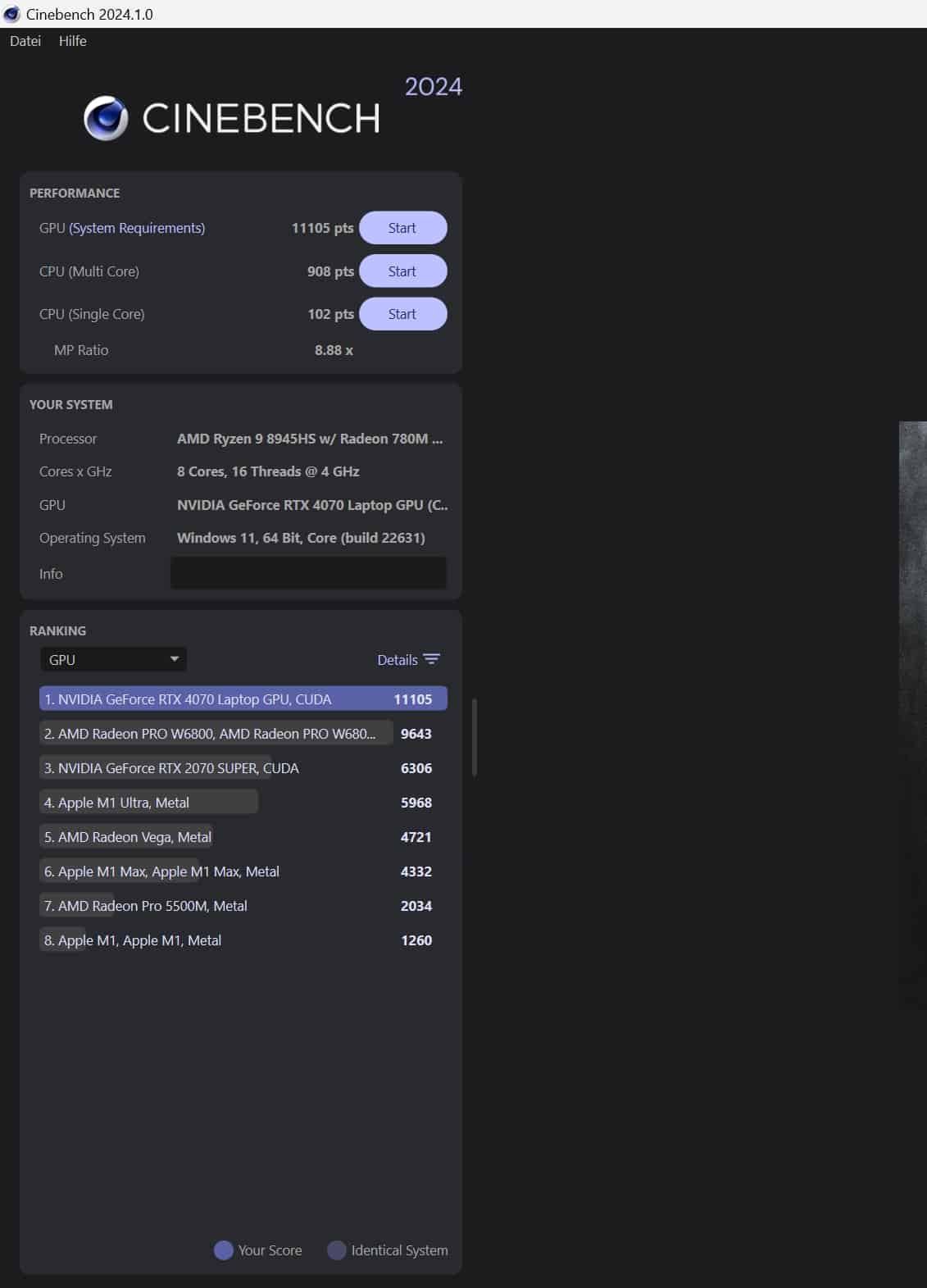Click the Identical System legend circle
Image resolution: width=927 pixels, height=1288 pixels.
pyautogui.click(x=336, y=1249)
